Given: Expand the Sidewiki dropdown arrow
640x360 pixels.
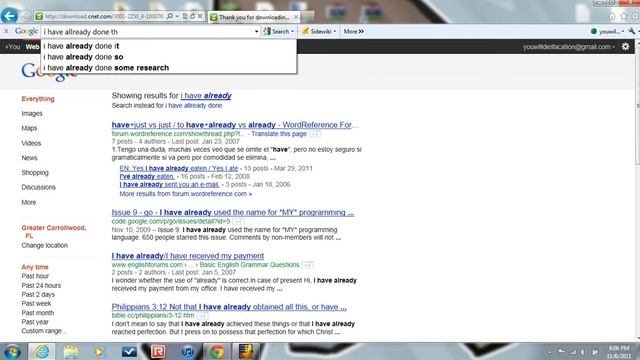Looking at the screenshot, I should (x=335, y=31).
